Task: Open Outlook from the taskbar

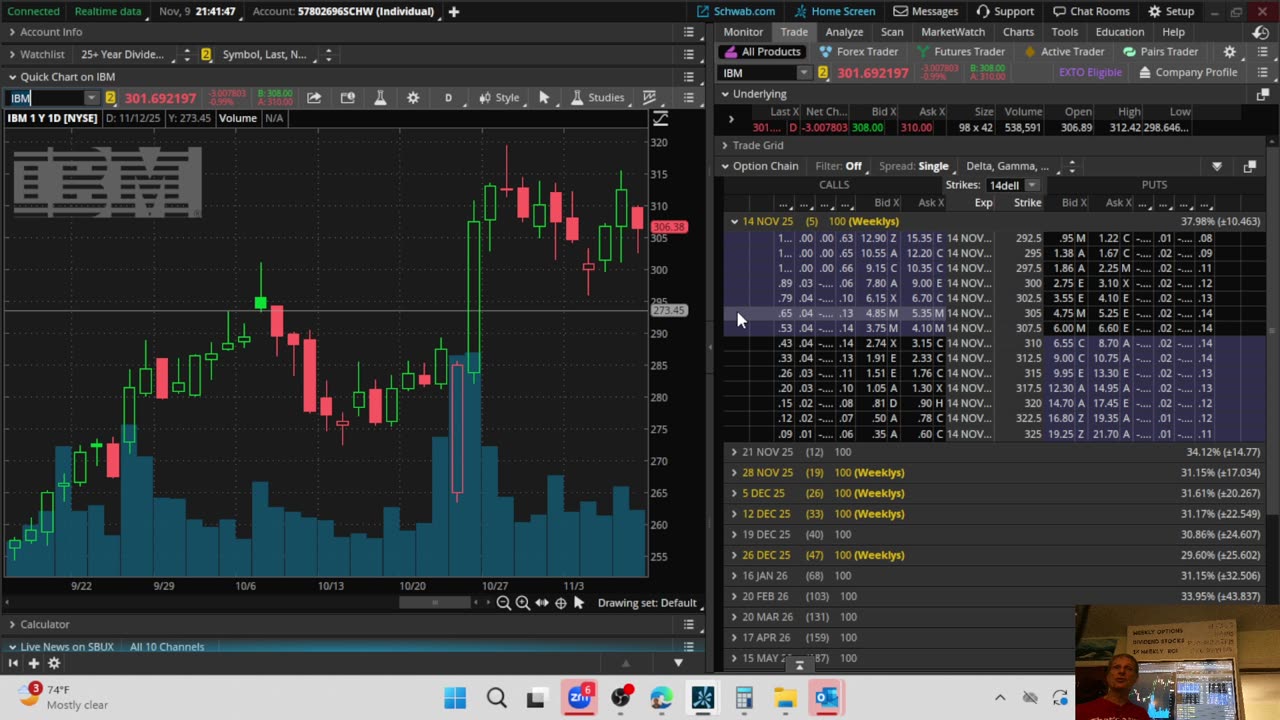Action: (826, 698)
